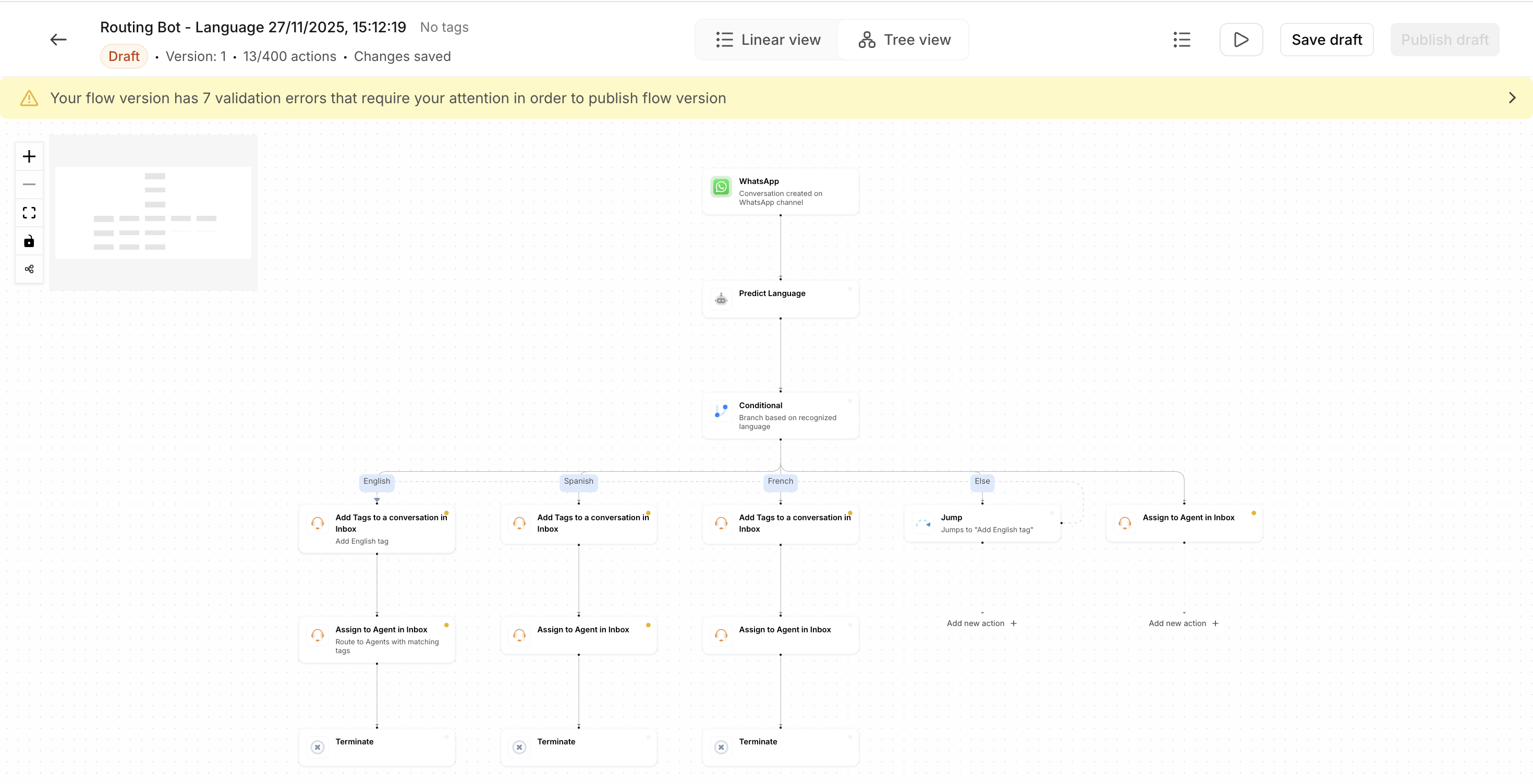The height and width of the screenshot is (784, 1533).
Task: Click the back arrow icon
Action: (58, 40)
